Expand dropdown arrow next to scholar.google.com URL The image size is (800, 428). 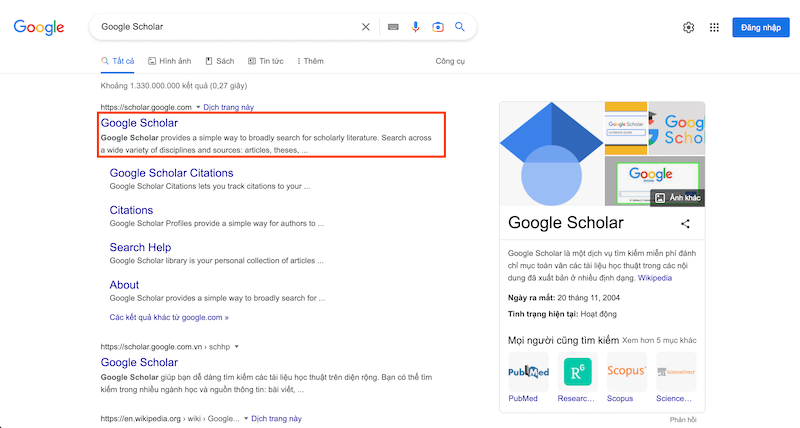tap(198, 107)
